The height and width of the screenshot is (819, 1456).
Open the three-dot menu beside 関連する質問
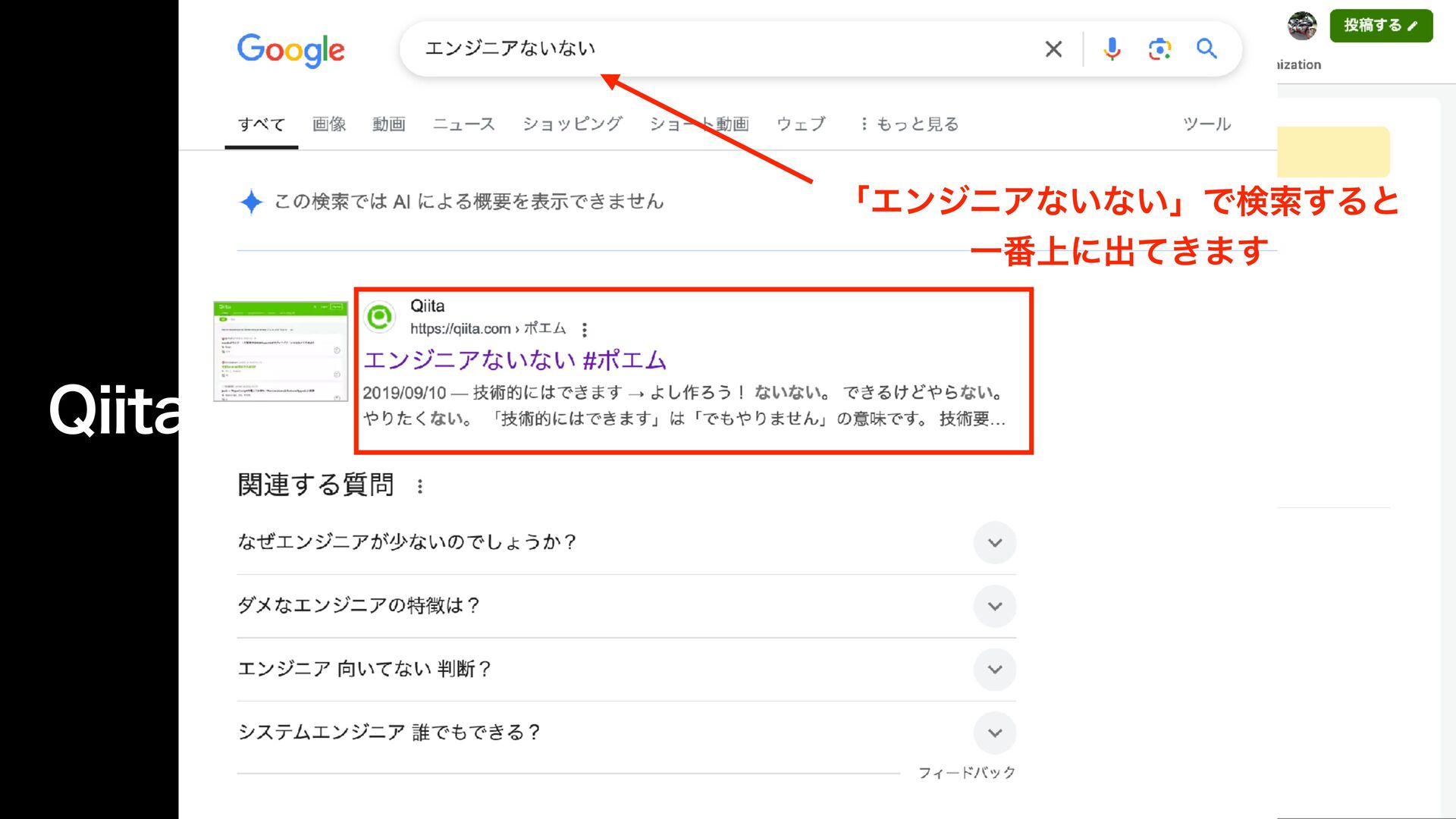(420, 486)
